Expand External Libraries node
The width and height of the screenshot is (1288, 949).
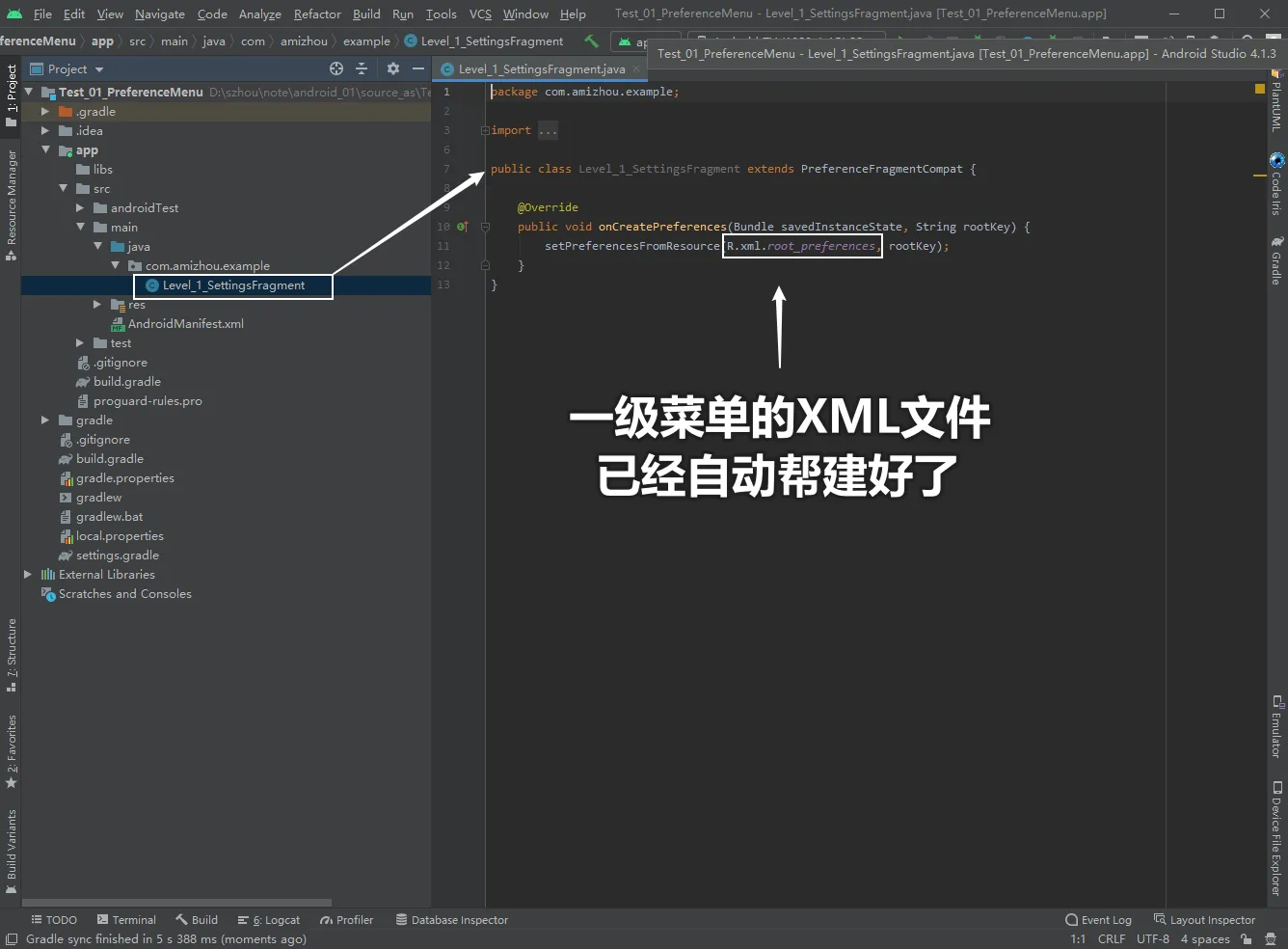27,574
